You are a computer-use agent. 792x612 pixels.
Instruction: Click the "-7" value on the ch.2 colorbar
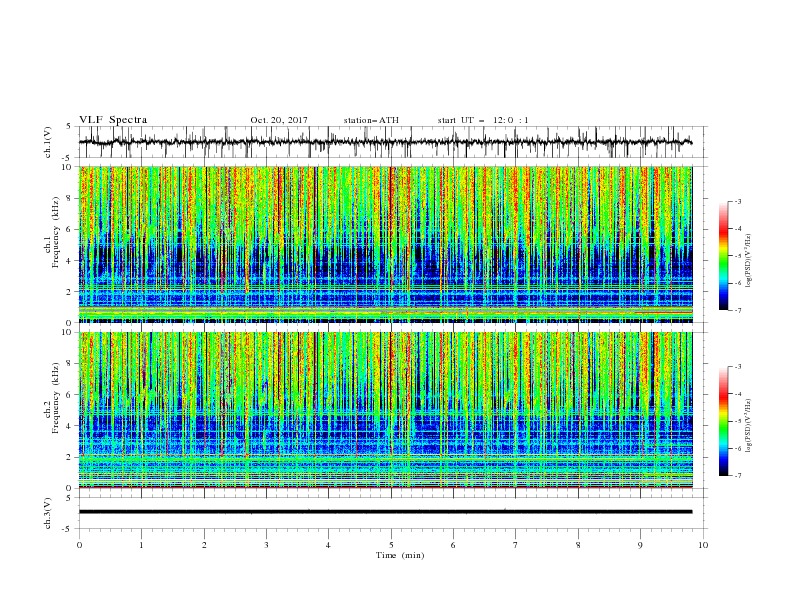tap(737, 475)
